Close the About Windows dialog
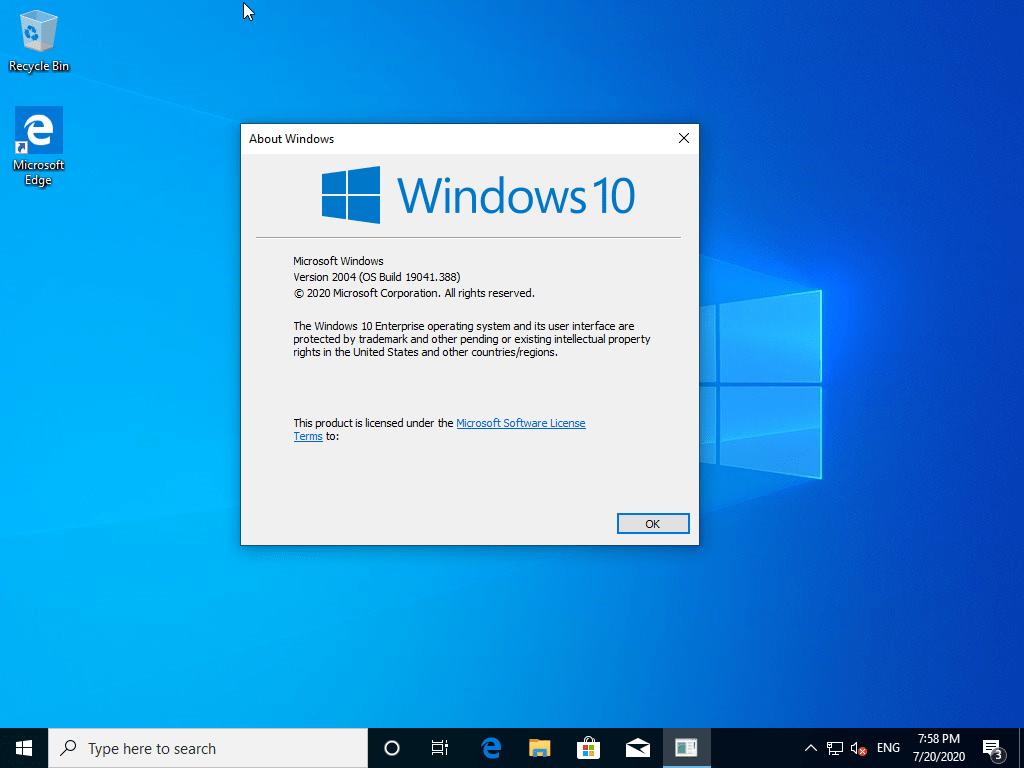 coord(683,138)
